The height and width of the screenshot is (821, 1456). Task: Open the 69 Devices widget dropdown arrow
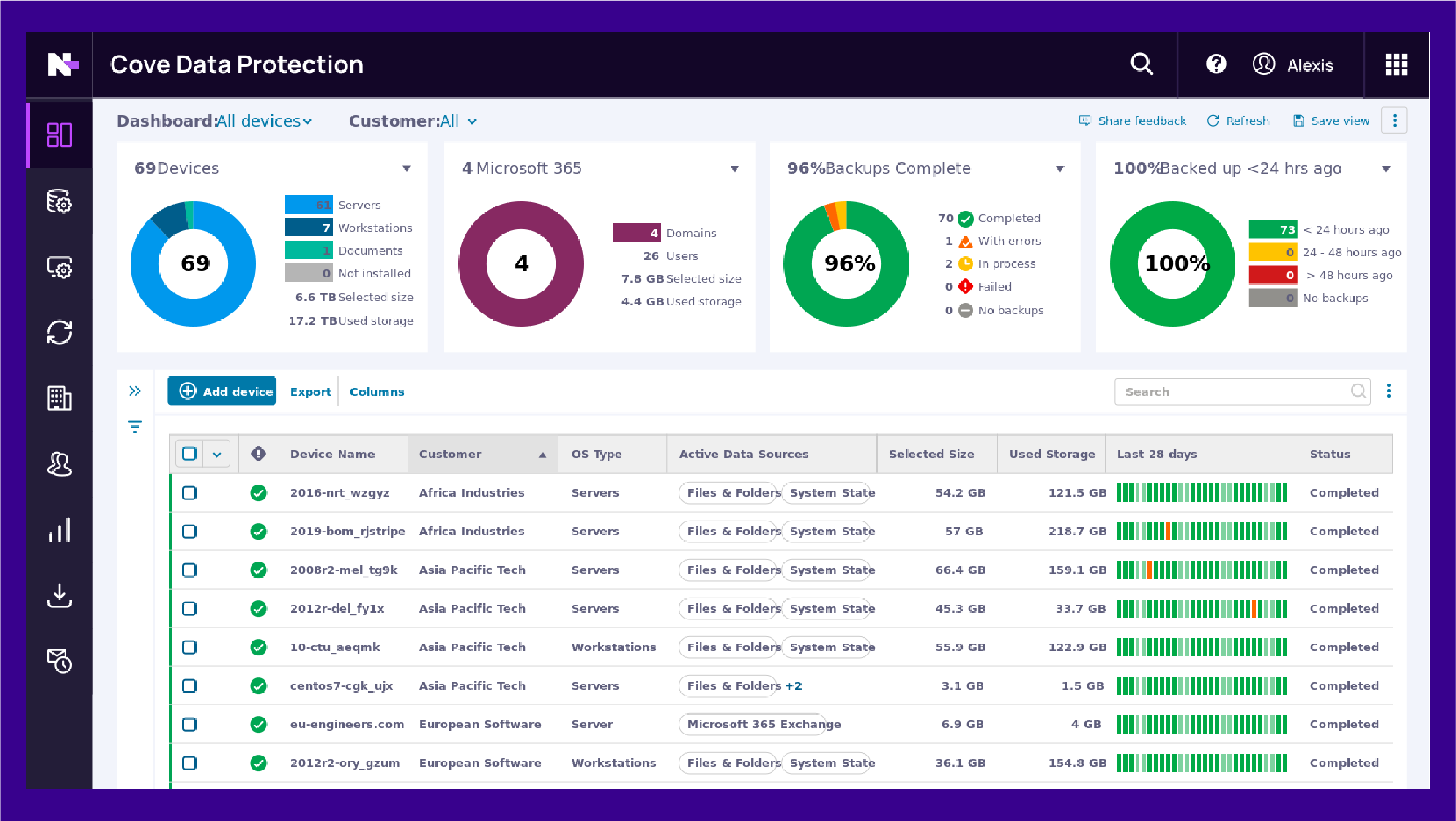pos(407,168)
